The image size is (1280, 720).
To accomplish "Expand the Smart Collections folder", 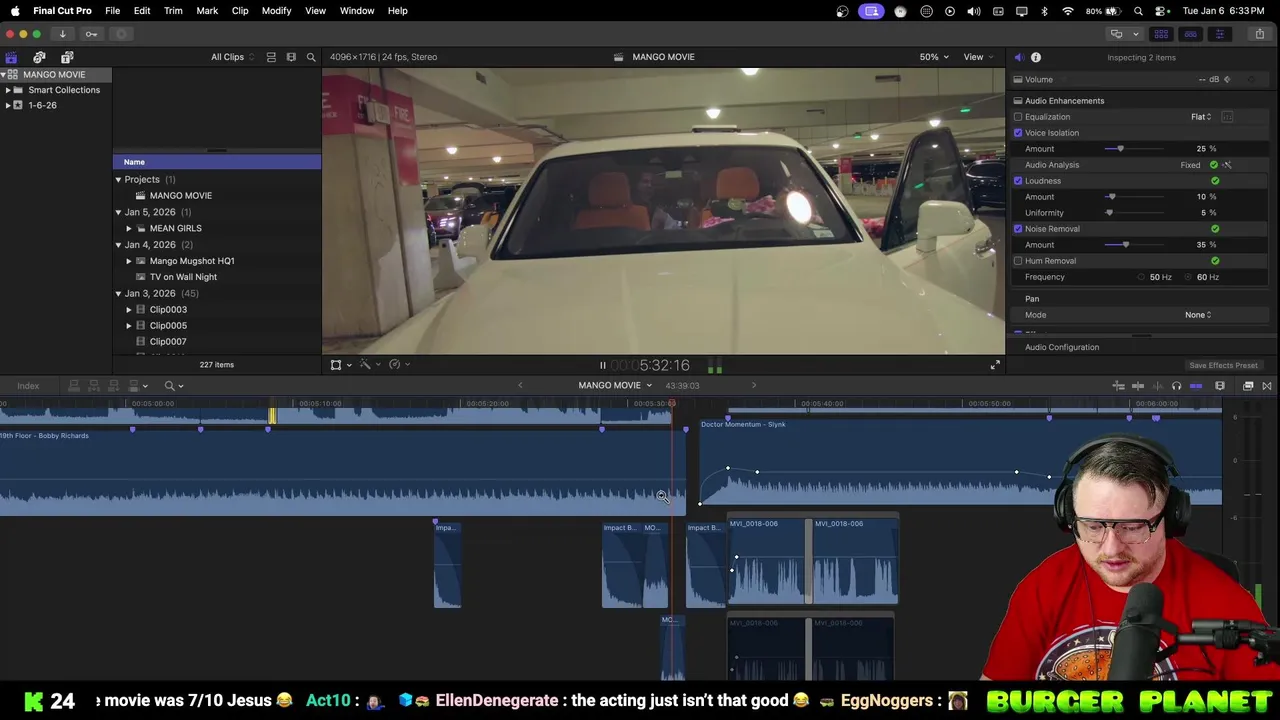I will pos(8,90).
